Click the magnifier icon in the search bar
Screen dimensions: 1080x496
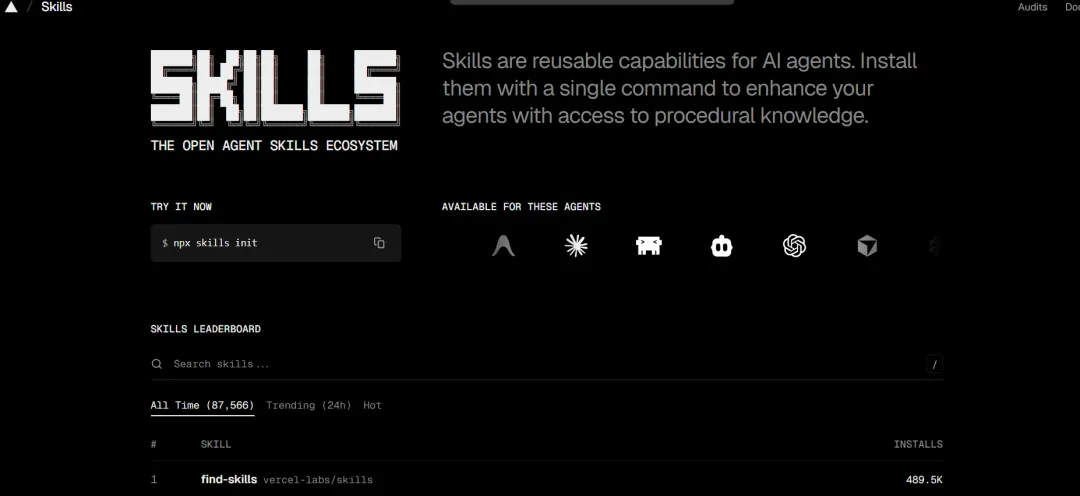157,364
